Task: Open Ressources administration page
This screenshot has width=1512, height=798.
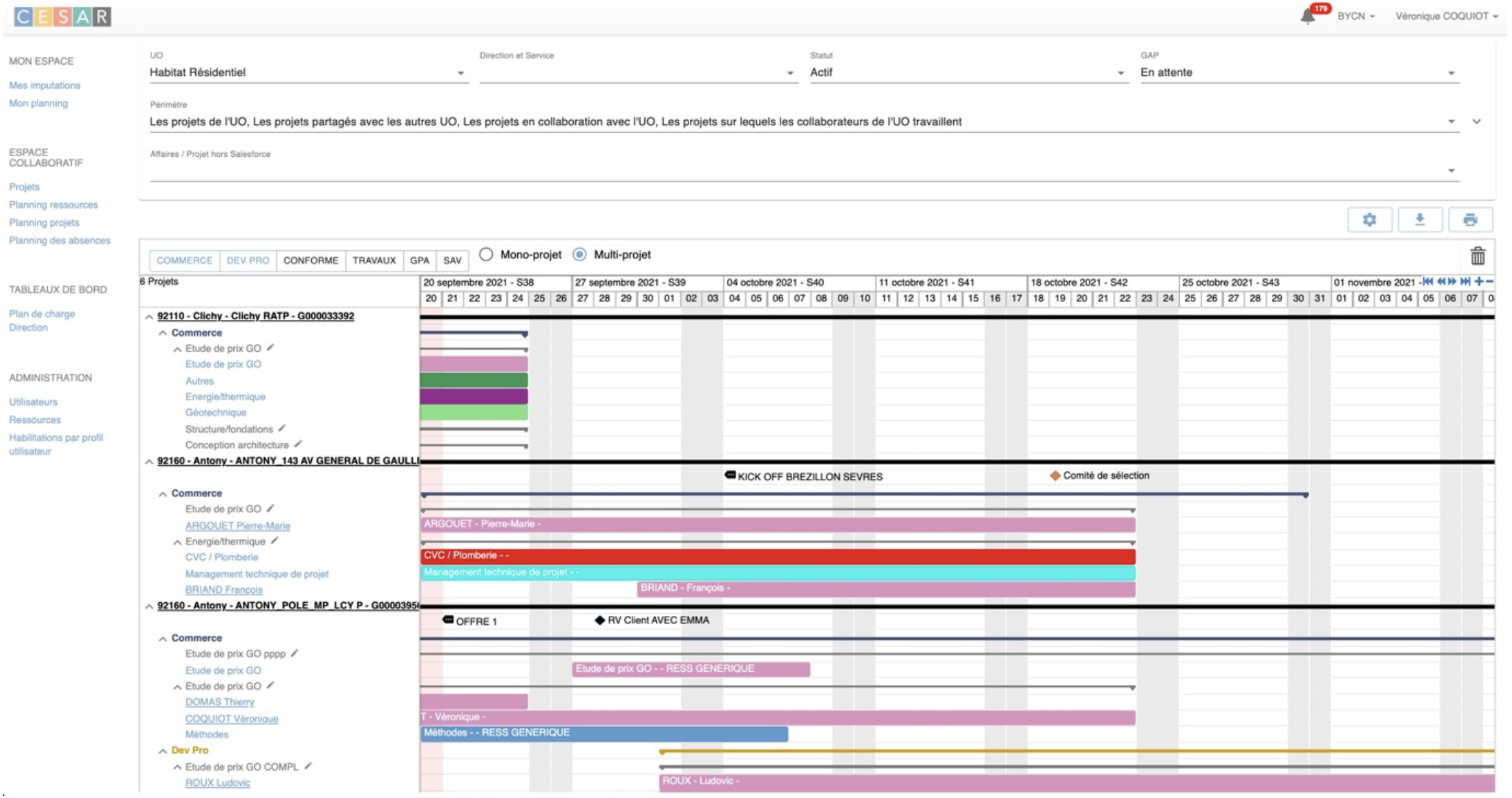Action: (x=35, y=419)
